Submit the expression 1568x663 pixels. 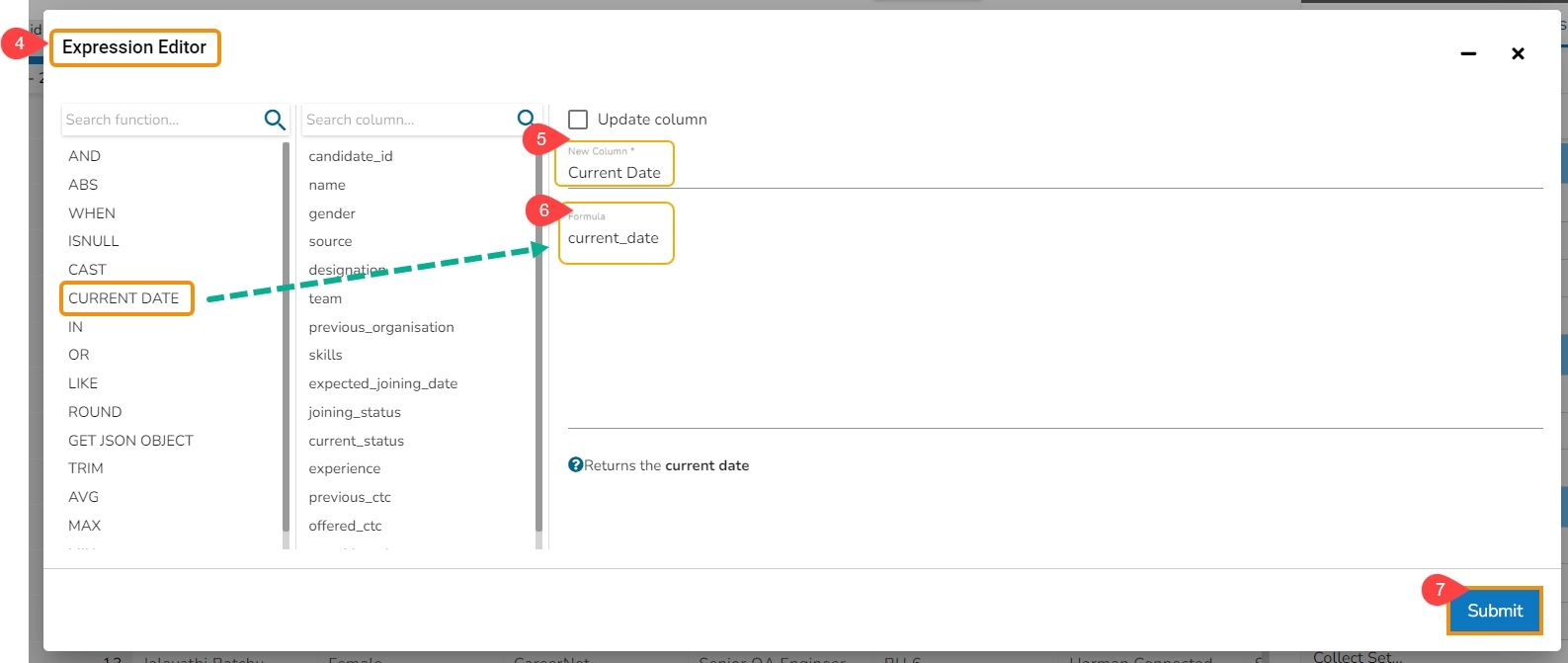tap(1495, 611)
